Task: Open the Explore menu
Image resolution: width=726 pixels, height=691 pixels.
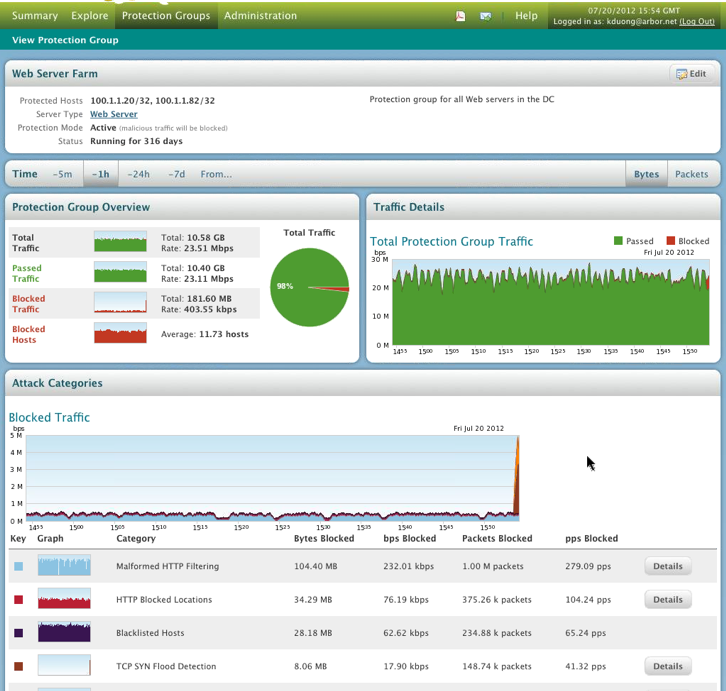Action: [x=89, y=16]
